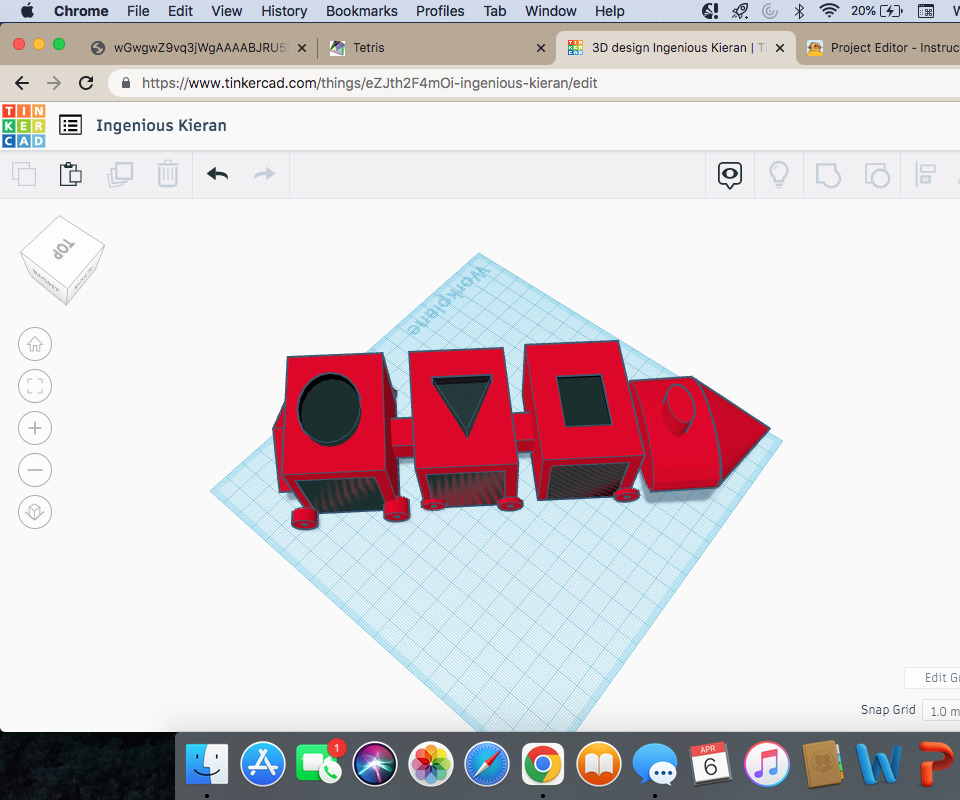Close the Tetris tab
Screen dimensions: 960x800
(541, 48)
